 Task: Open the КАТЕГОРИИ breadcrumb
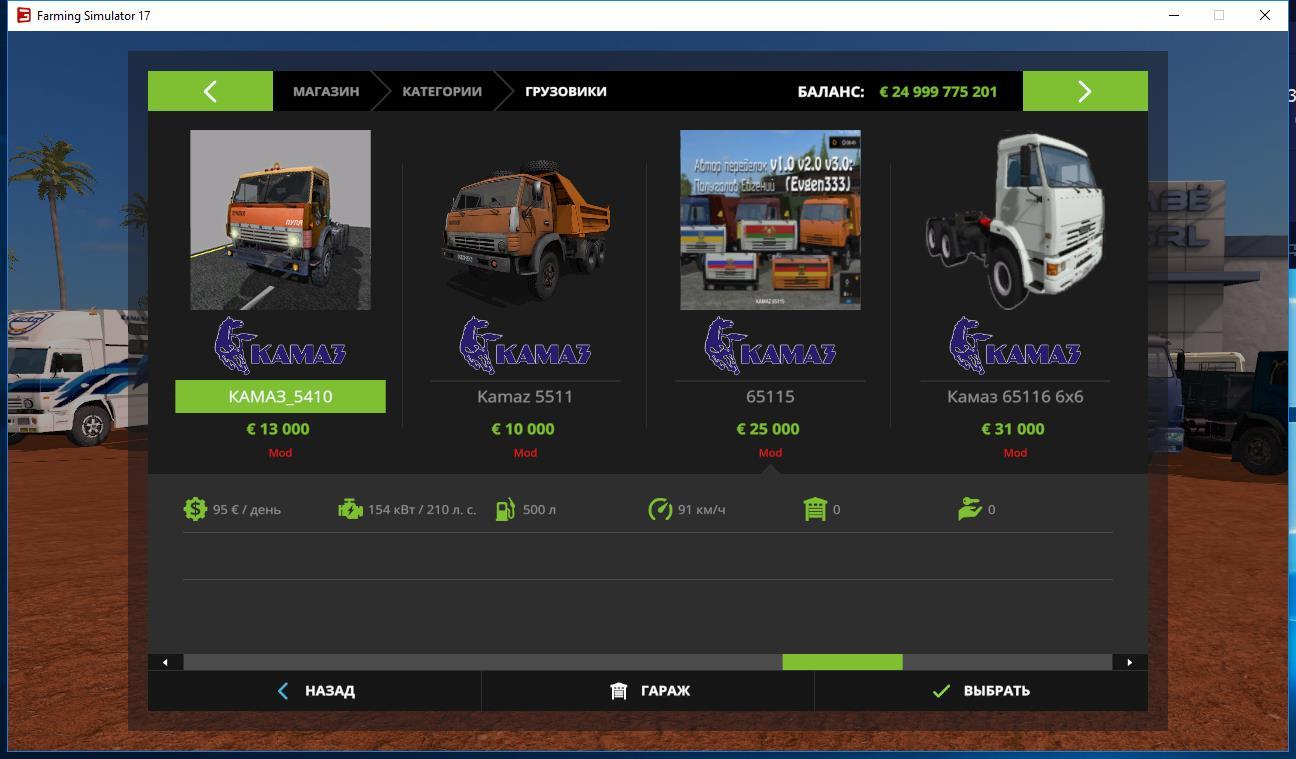click(x=442, y=91)
